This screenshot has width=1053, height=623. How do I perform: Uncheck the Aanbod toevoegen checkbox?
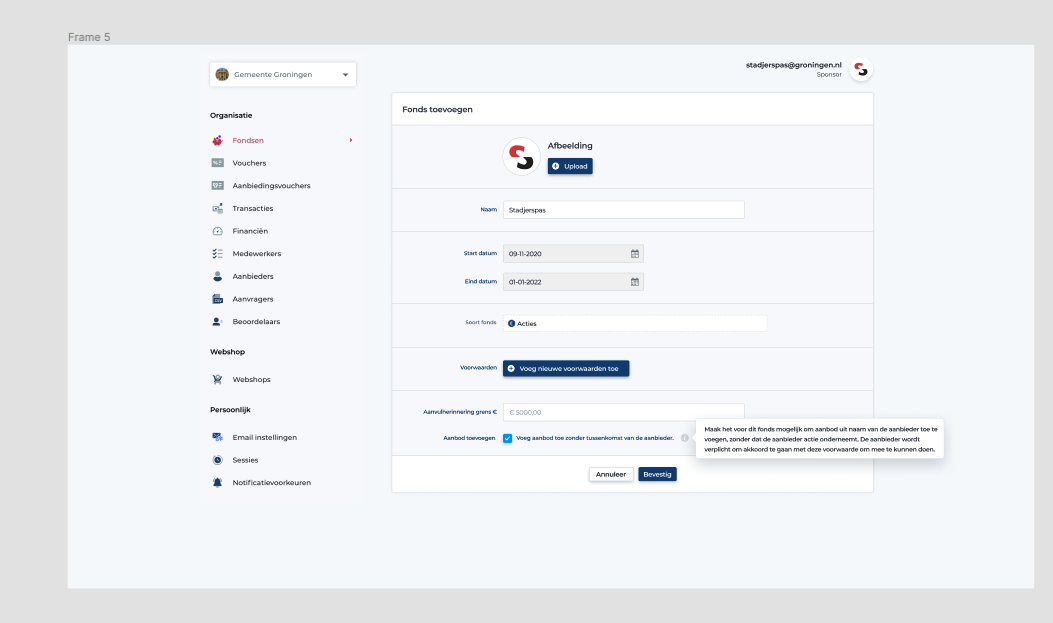(508, 438)
